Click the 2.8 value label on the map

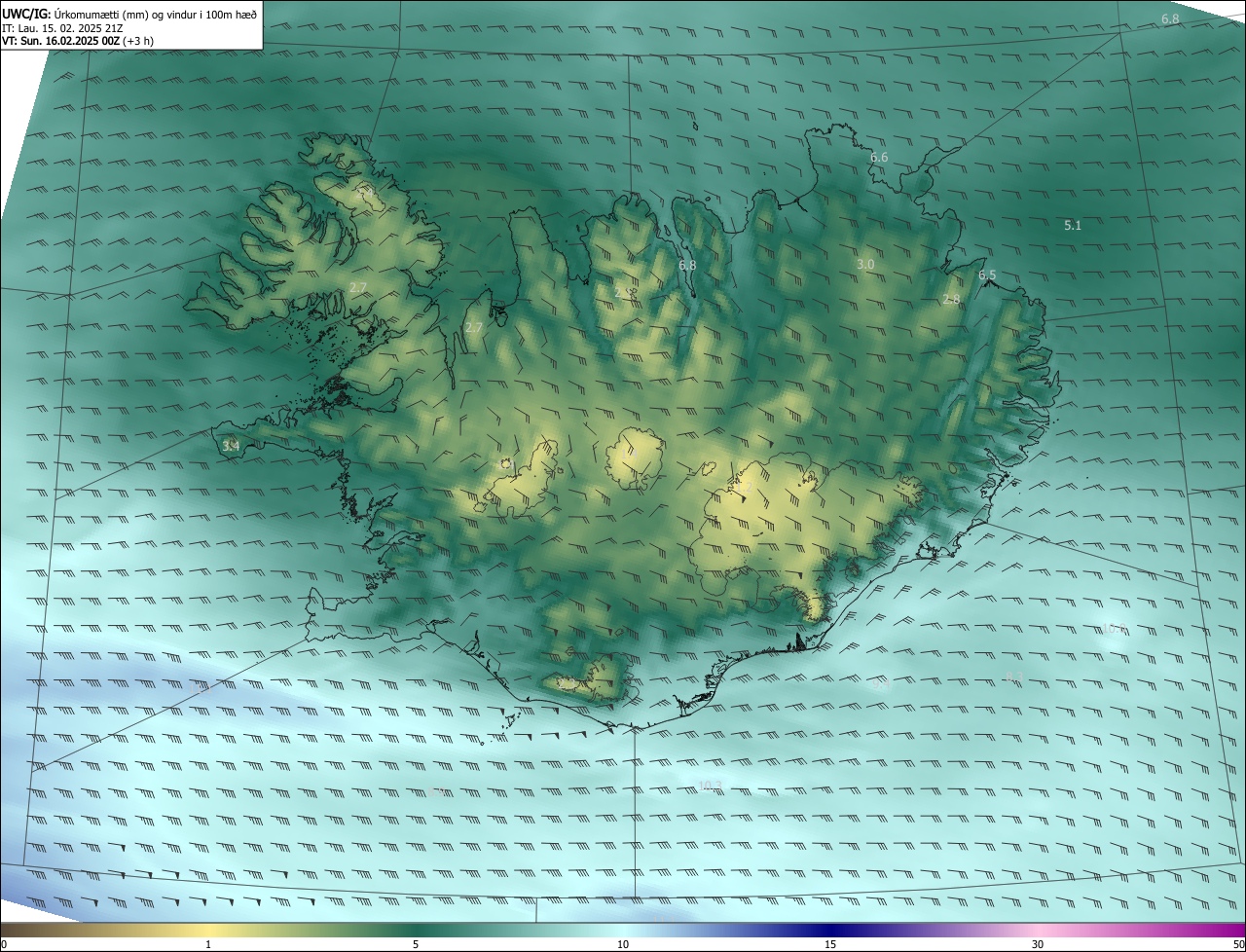(951, 300)
